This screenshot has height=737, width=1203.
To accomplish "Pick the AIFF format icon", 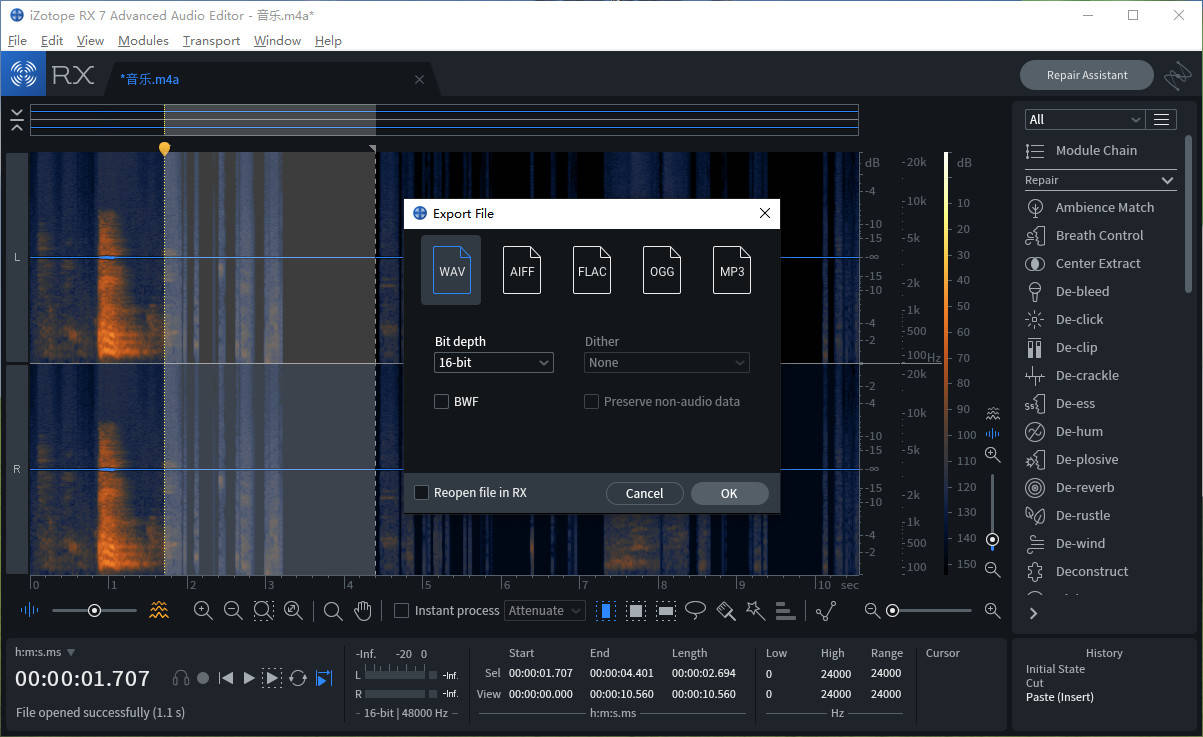I will click(x=522, y=270).
